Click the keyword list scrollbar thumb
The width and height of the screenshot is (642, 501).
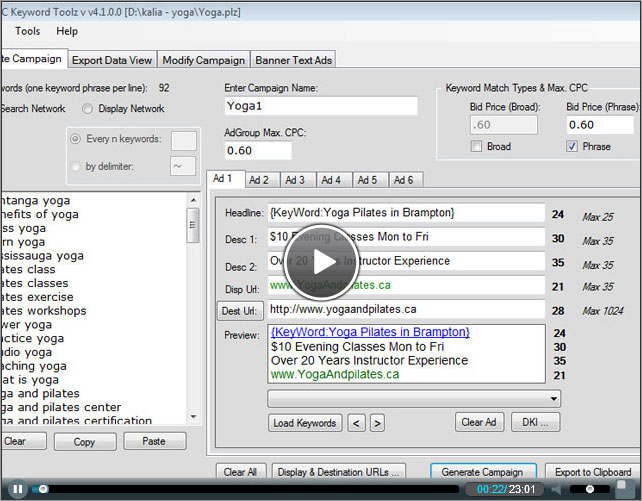pos(193,226)
